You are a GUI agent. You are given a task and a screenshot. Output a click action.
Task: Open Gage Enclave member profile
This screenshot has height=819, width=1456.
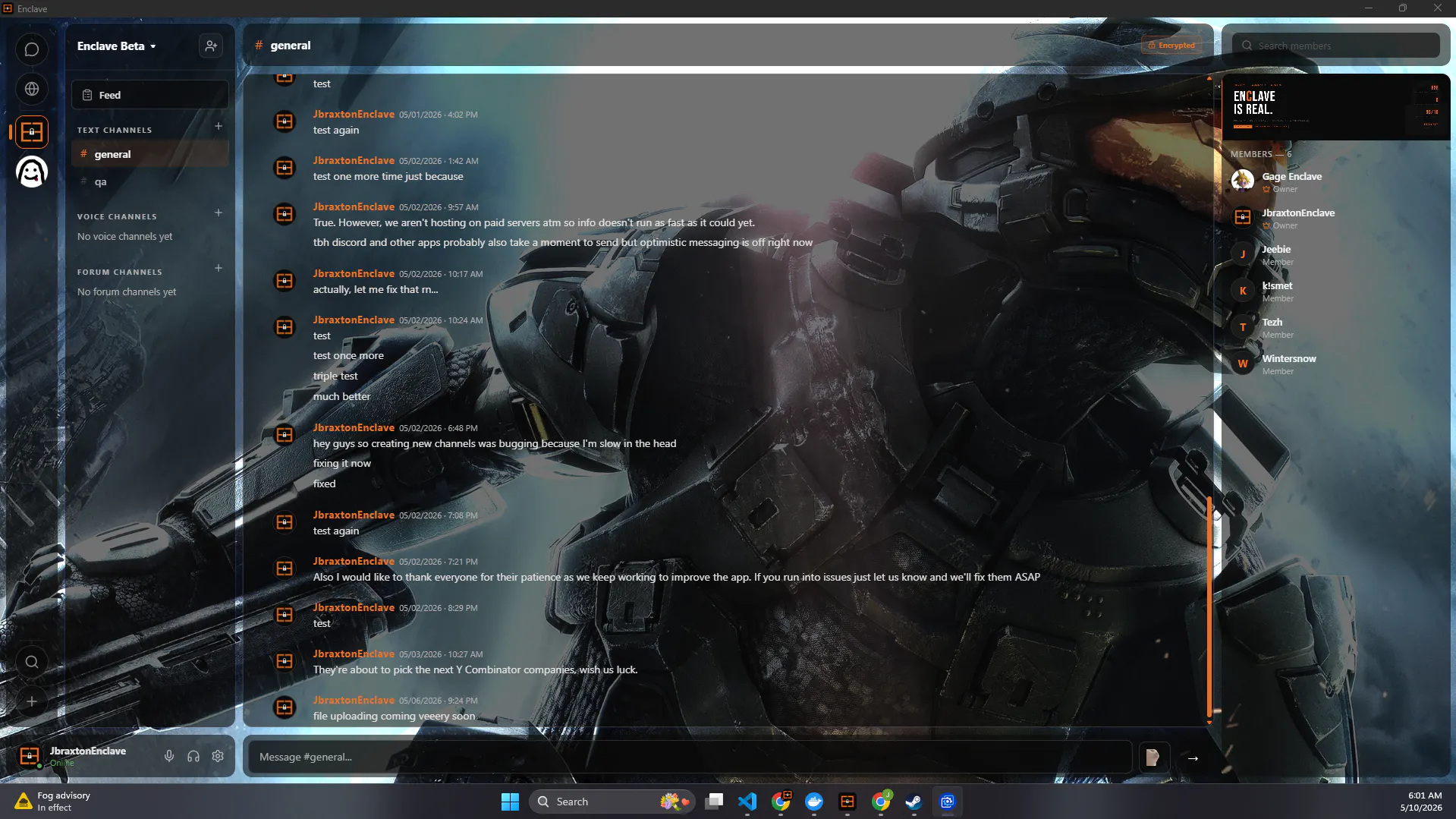pos(1336,181)
